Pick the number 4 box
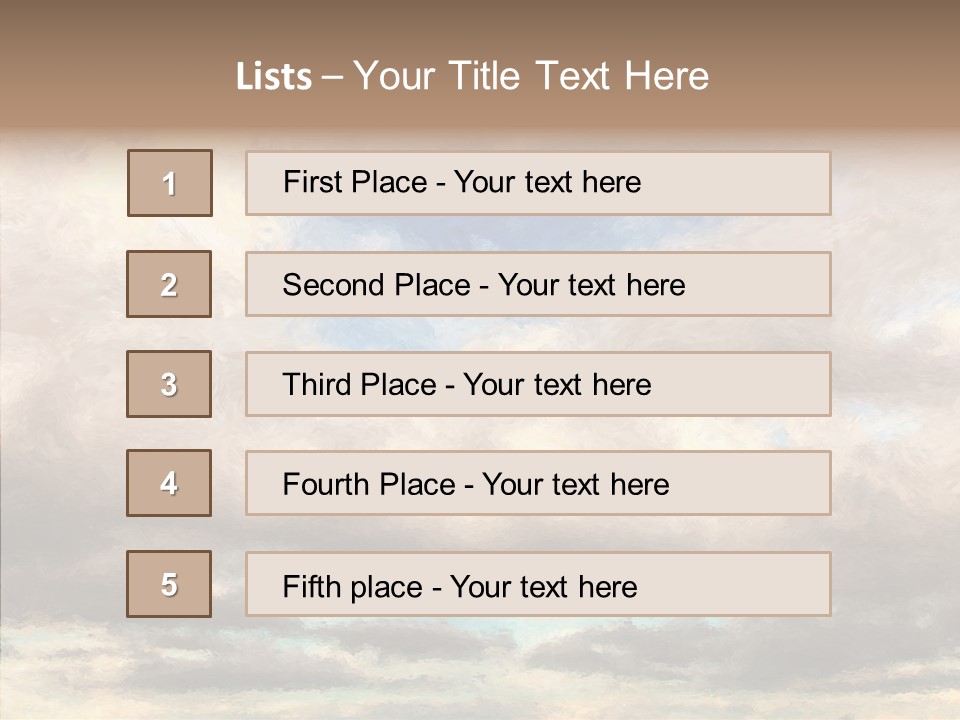Image resolution: width=960 pixels, height=720 pixels. click(x=169, y=483)
